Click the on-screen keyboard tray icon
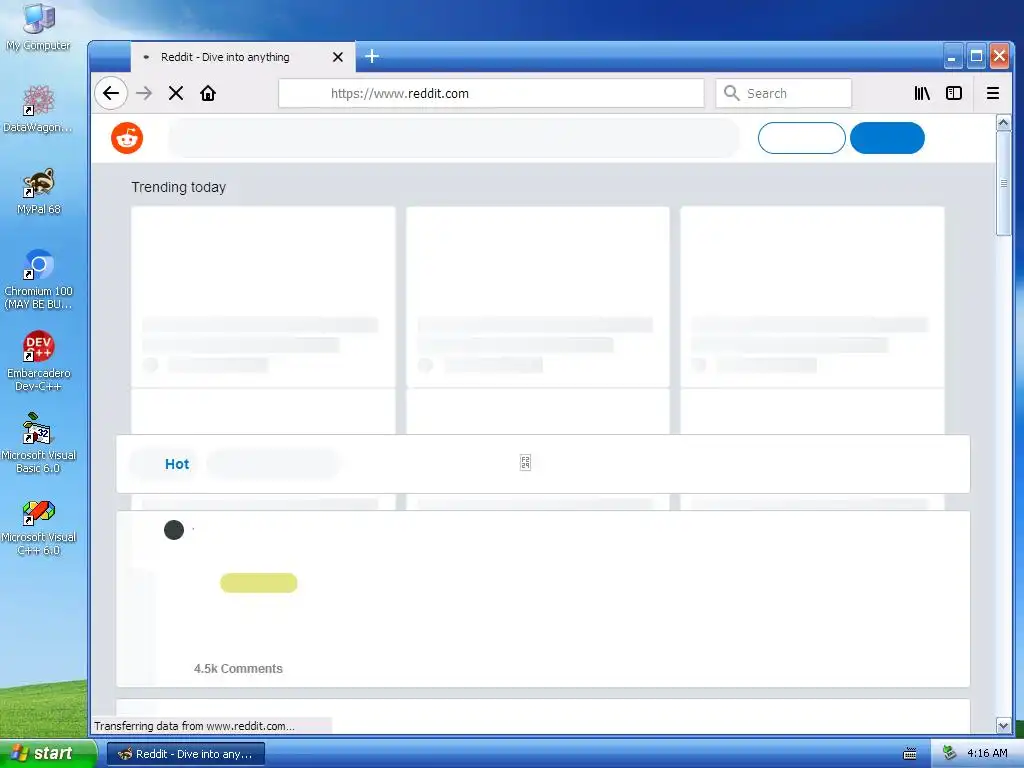 click(x=910, y=754)
